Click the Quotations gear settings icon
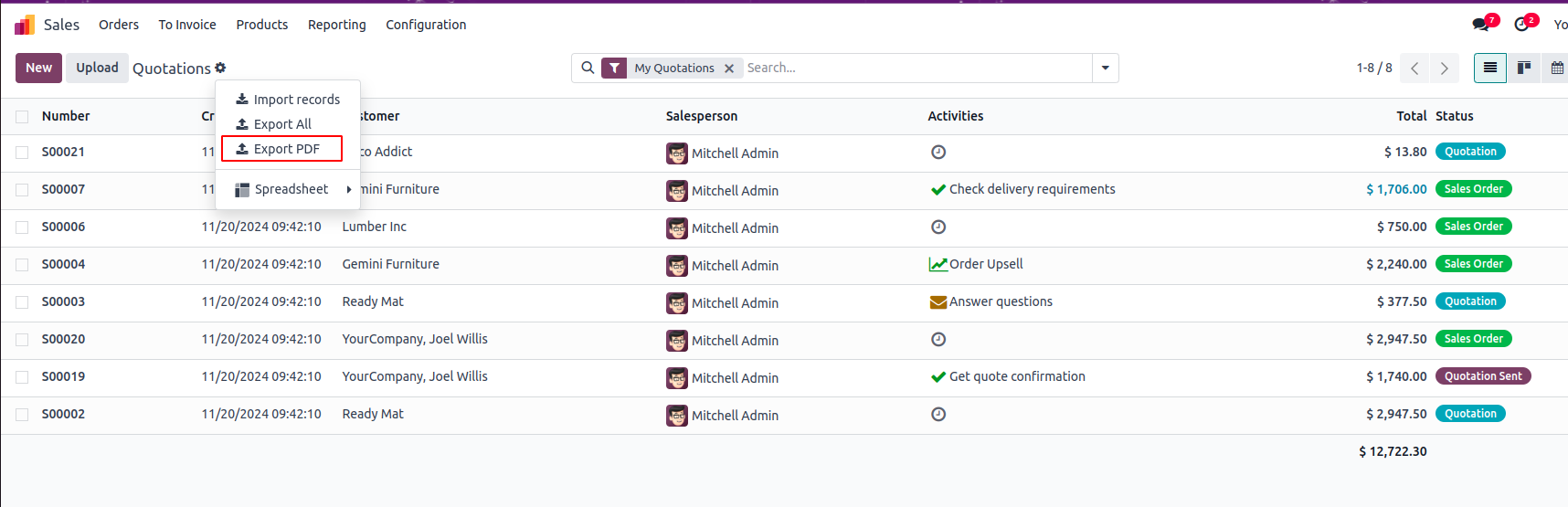This screenshot has height=507, width=1568. pos(220,68)
